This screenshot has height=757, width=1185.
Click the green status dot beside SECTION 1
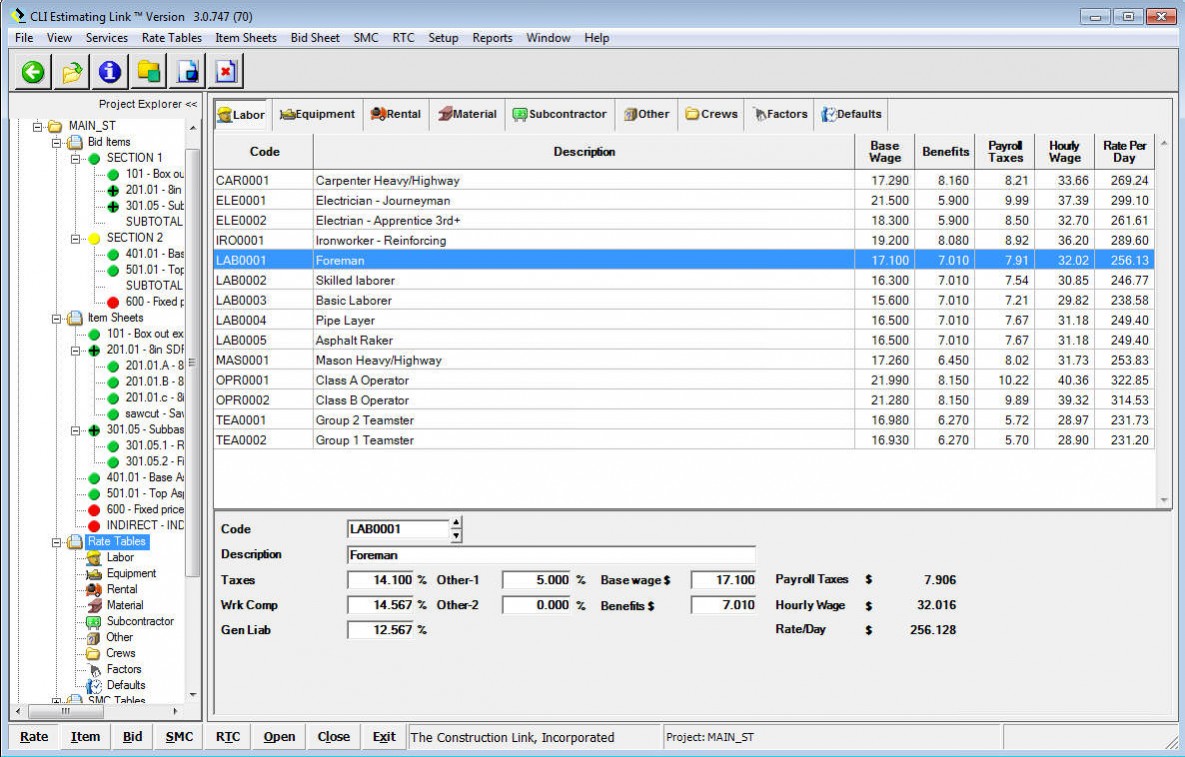coord(94,159)
